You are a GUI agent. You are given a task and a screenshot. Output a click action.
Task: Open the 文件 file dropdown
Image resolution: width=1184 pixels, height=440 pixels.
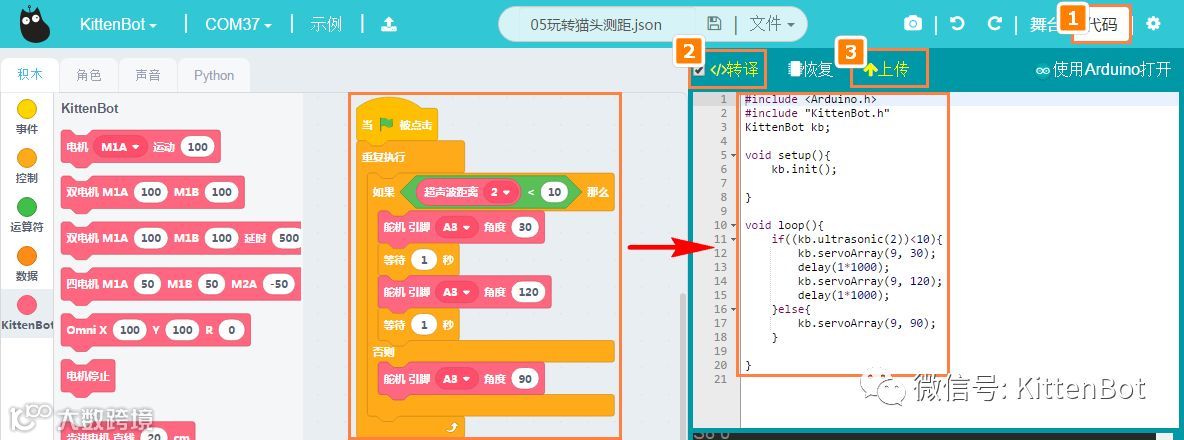point(772,24)
